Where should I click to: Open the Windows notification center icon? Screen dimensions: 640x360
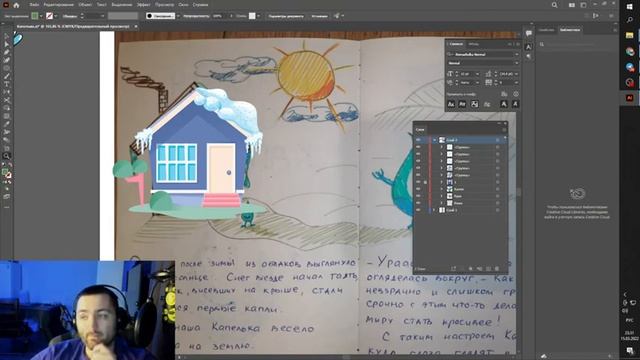pos(630,351)
